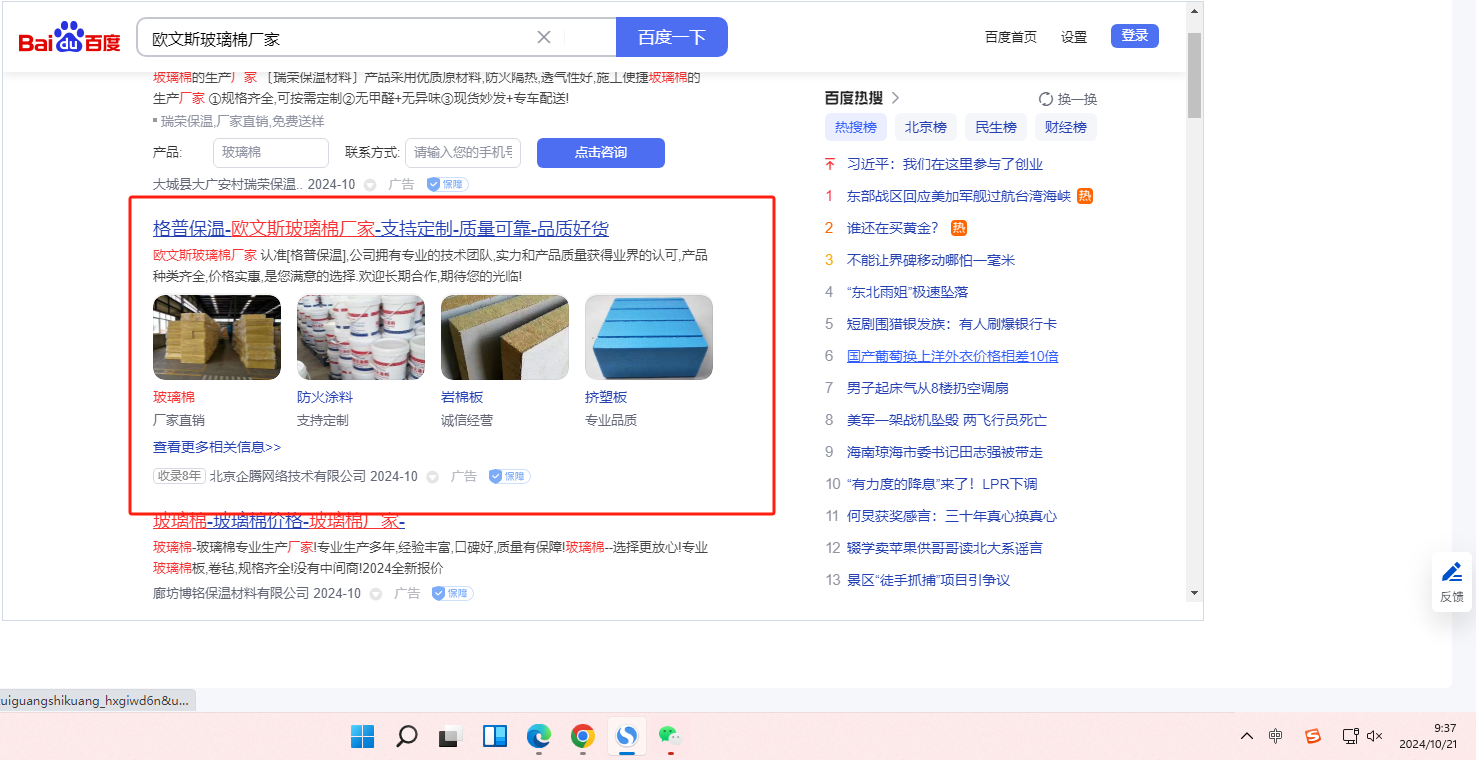The image size is (1476, 760).
Task: Open 百度首页 link
Action: click(1011, 37)
